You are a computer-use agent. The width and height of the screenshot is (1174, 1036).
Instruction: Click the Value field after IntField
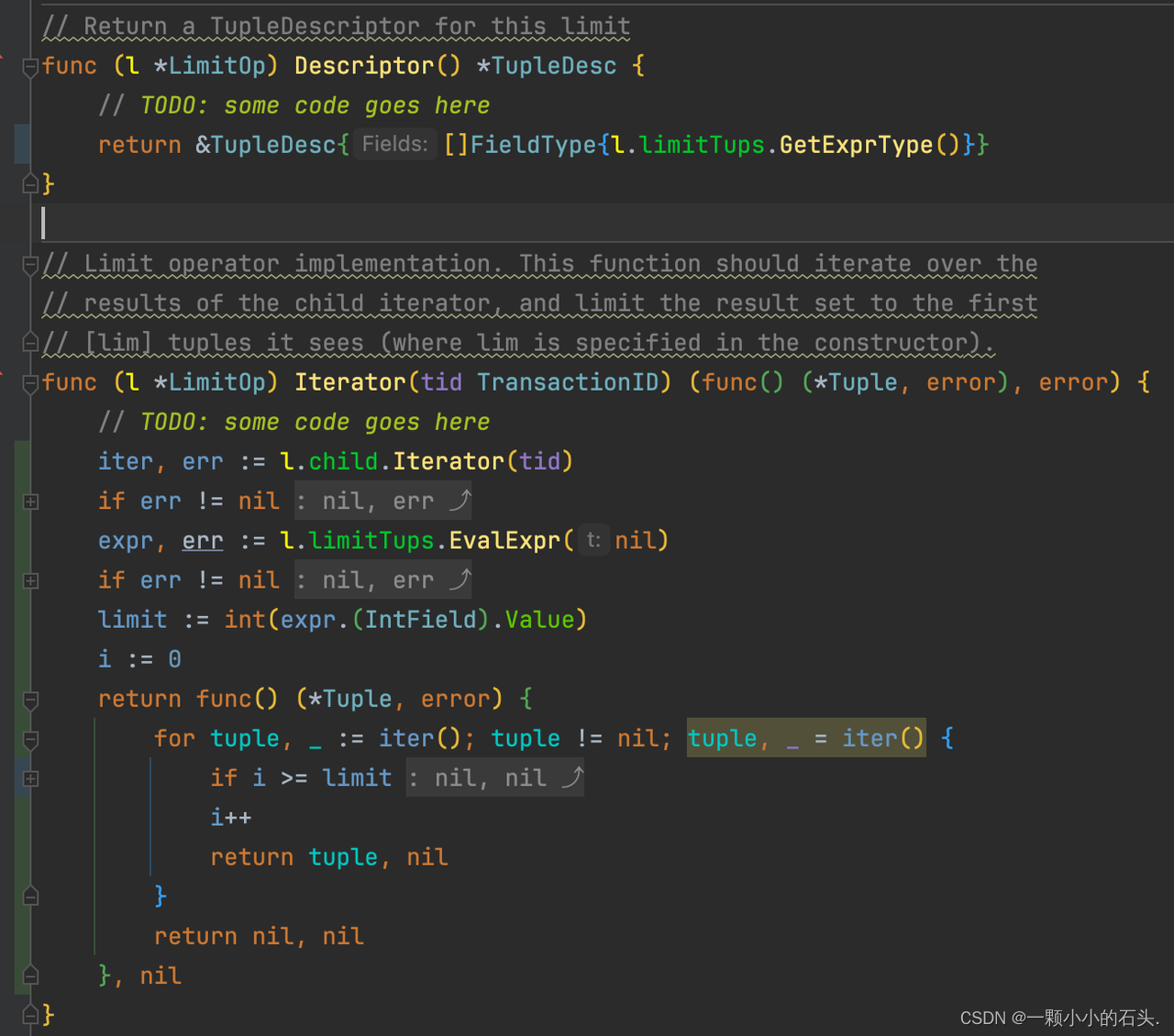coord(539,620)
